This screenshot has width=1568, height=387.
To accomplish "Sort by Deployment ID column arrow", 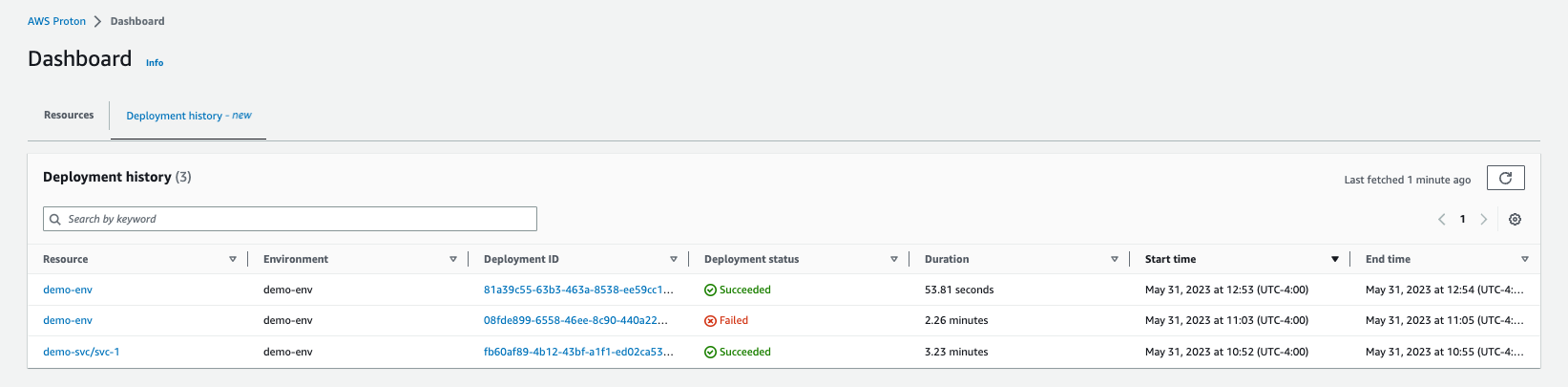I will (x=674, y=259).
